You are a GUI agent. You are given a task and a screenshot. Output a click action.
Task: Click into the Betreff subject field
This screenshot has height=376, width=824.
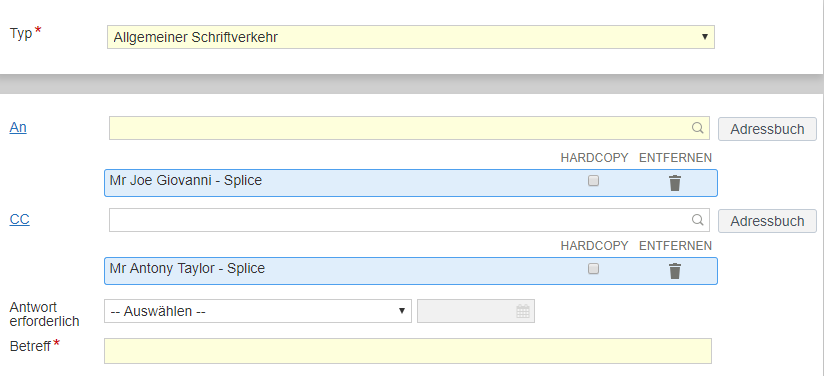click(408, 351)
